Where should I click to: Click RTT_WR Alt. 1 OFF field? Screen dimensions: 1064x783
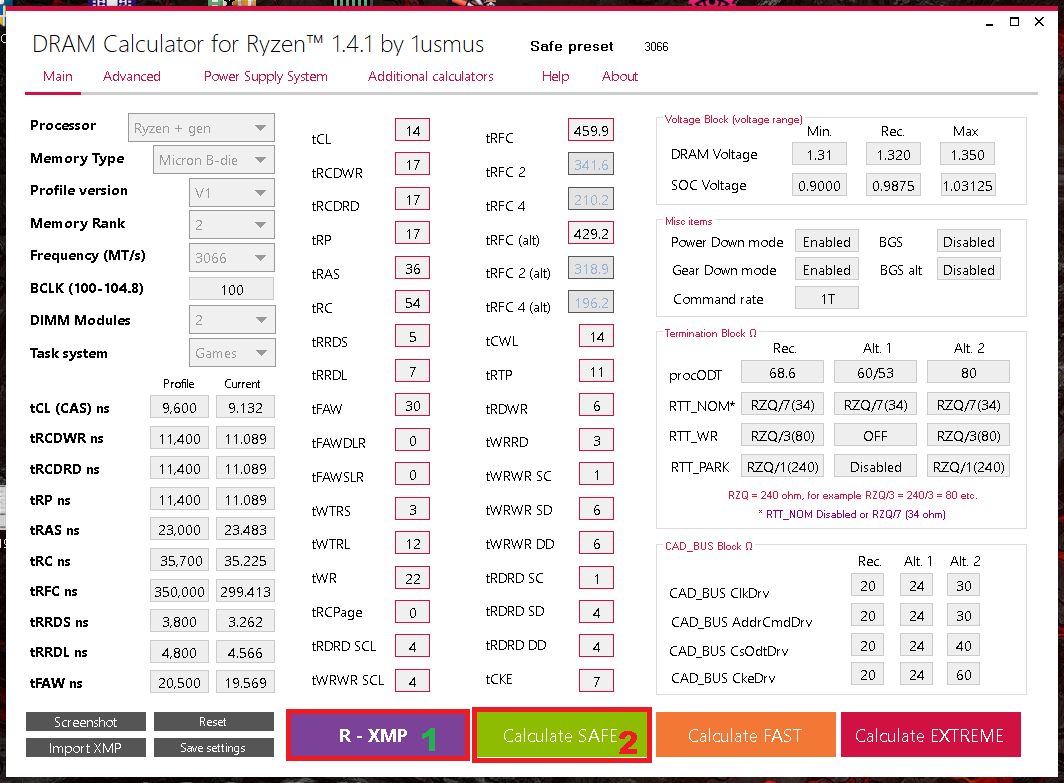click(x=875, y=436)
